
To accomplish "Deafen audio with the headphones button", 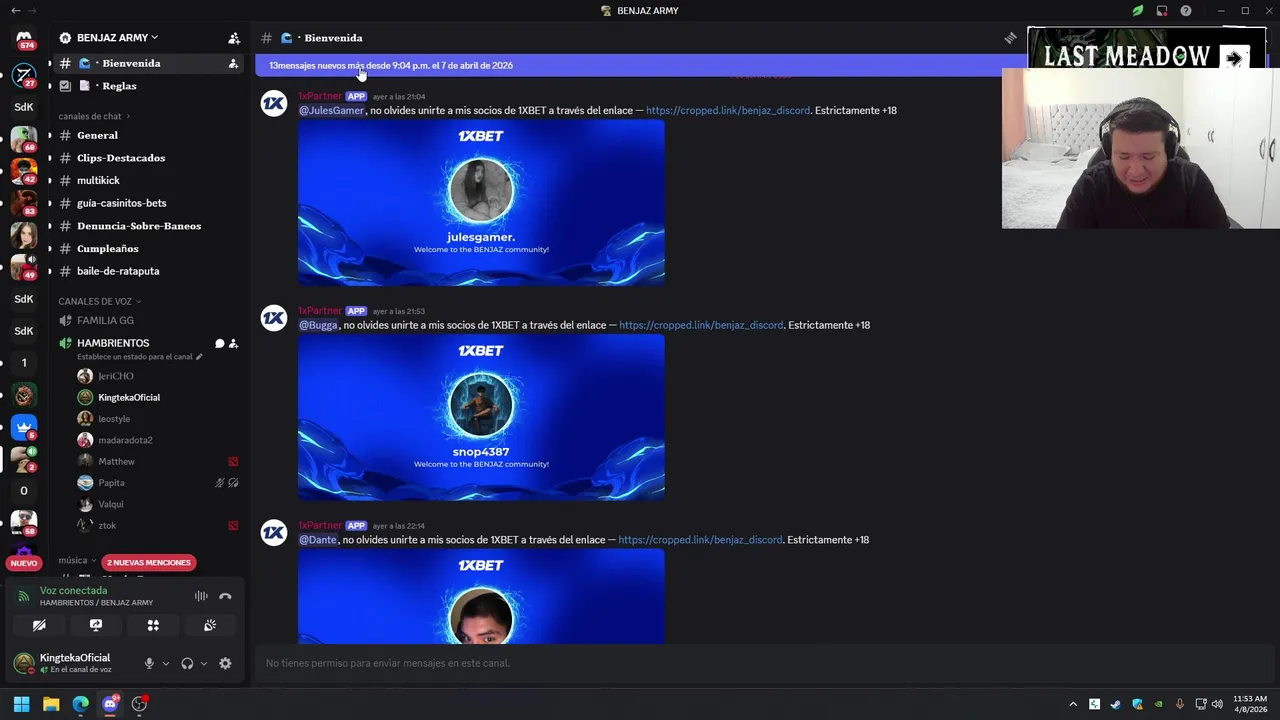I will (187, 663).
